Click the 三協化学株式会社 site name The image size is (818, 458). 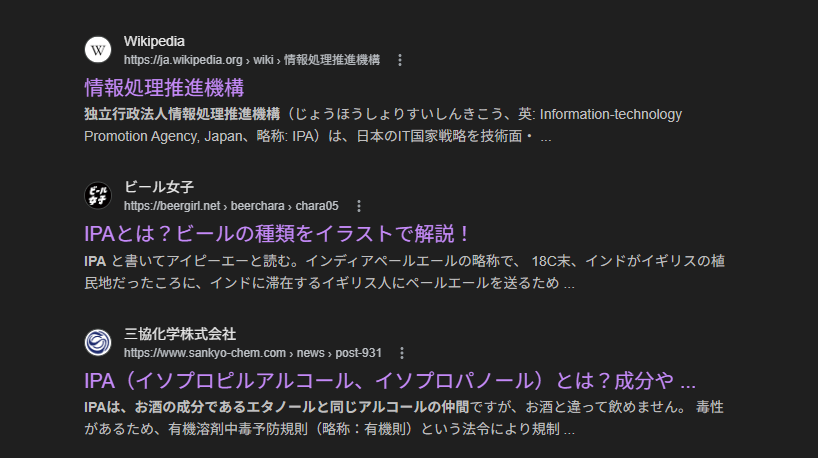[x=180, y=334]
